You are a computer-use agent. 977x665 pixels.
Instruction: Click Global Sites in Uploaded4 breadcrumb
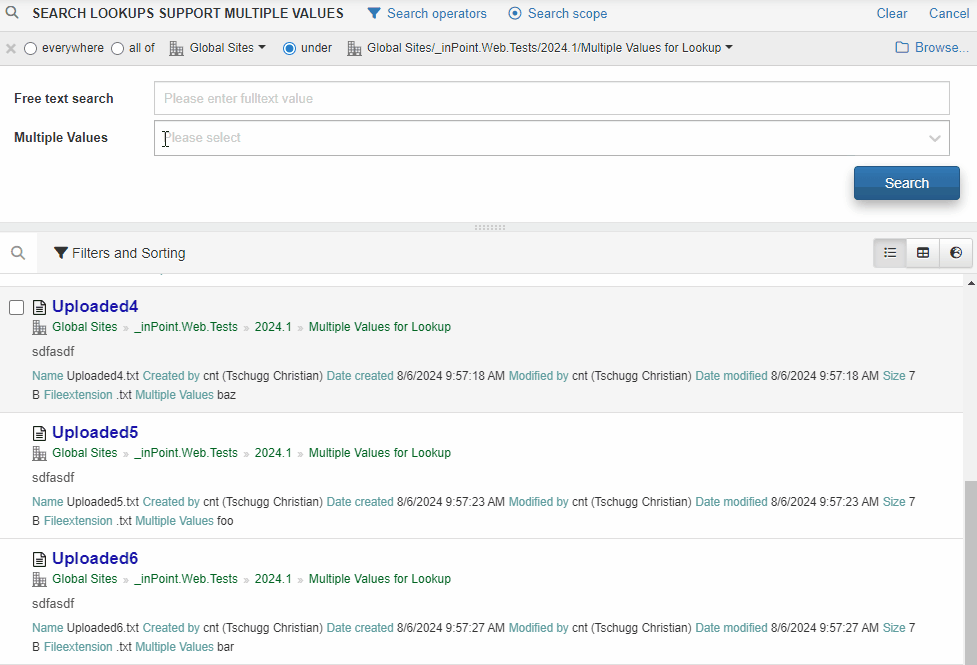(85, 327)
